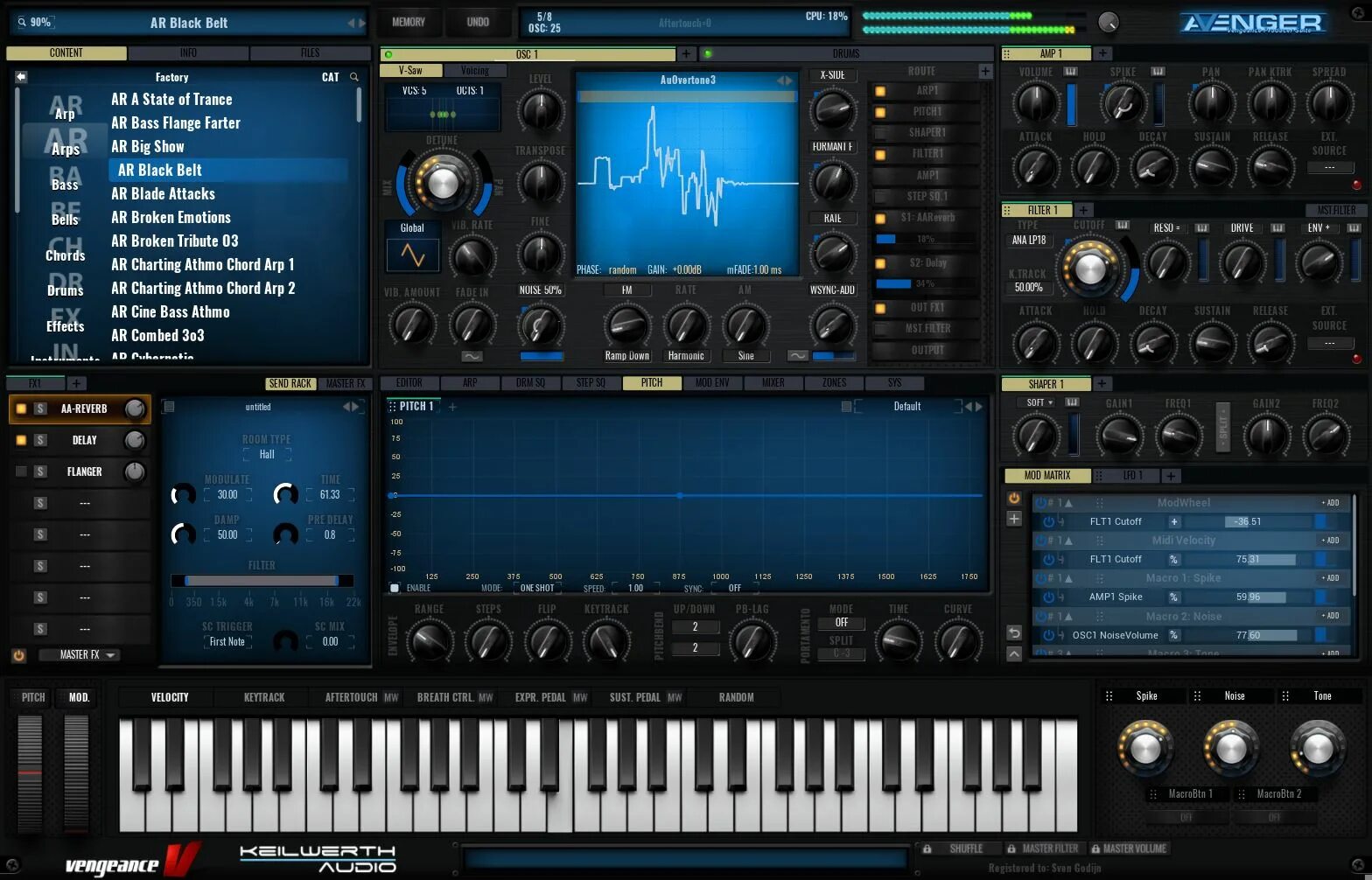Collapse the mod matrix with the up-chevron icon
This screenshot has height=880, width=1372.
click(1014, 653)
